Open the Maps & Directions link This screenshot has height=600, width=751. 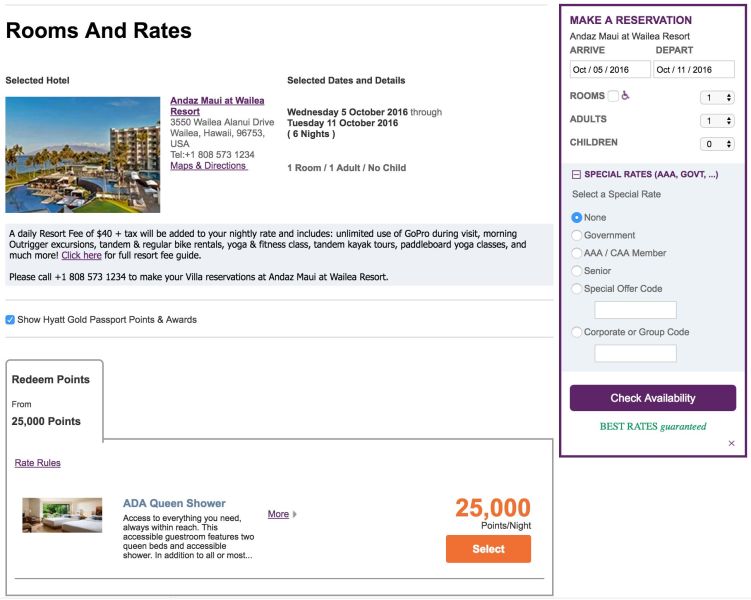click(x=209, y=166)
